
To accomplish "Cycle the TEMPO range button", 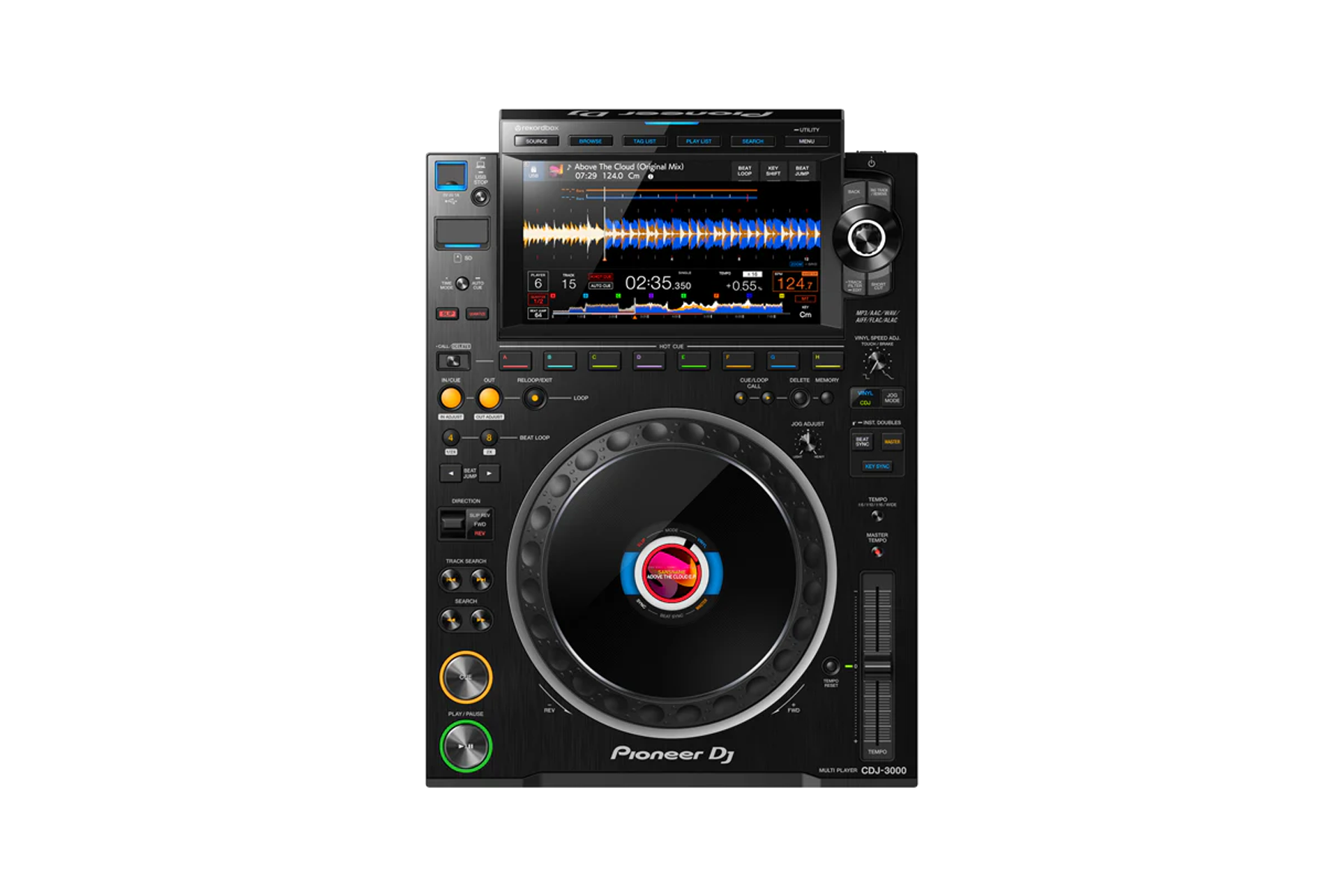I will 877,516.
